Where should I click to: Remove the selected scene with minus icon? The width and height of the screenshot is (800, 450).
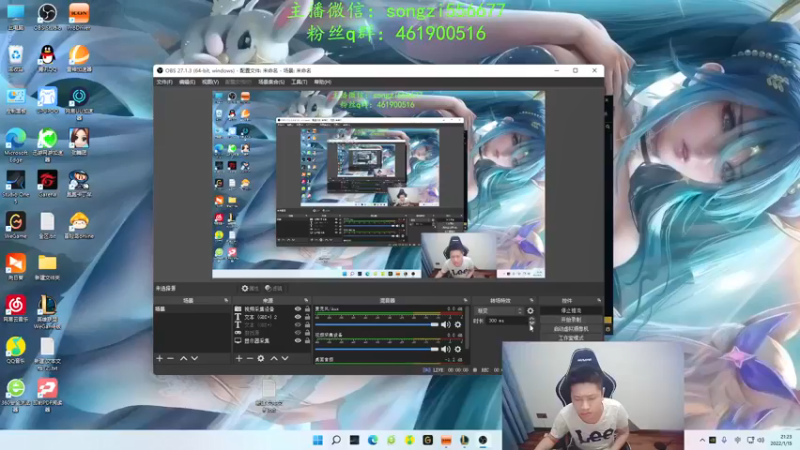[171, 359]
